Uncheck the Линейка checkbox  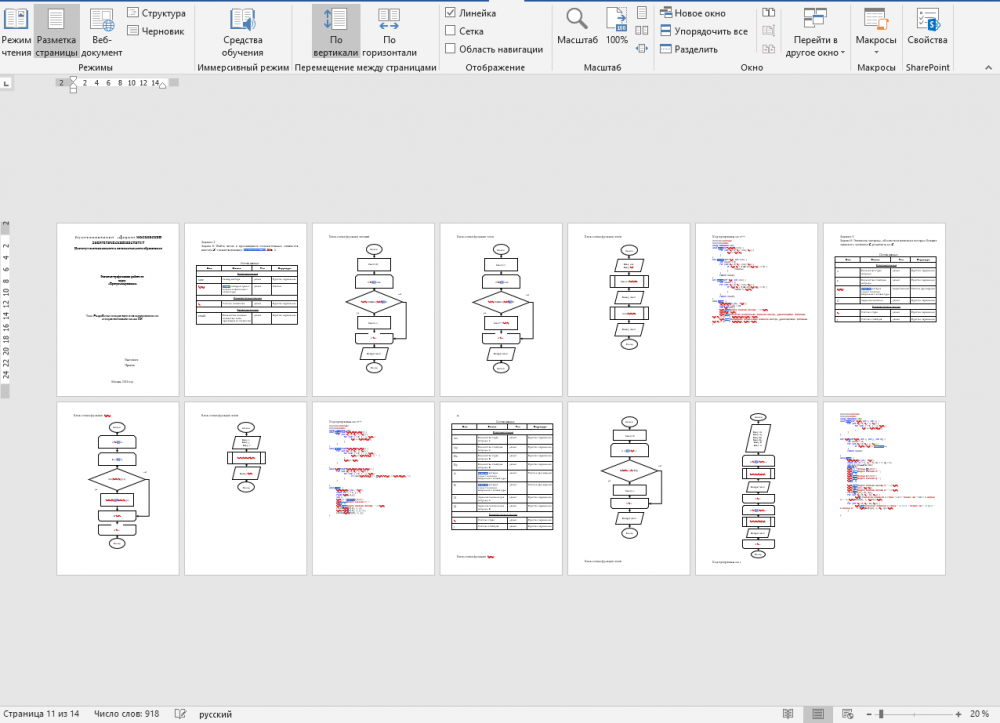451,14
